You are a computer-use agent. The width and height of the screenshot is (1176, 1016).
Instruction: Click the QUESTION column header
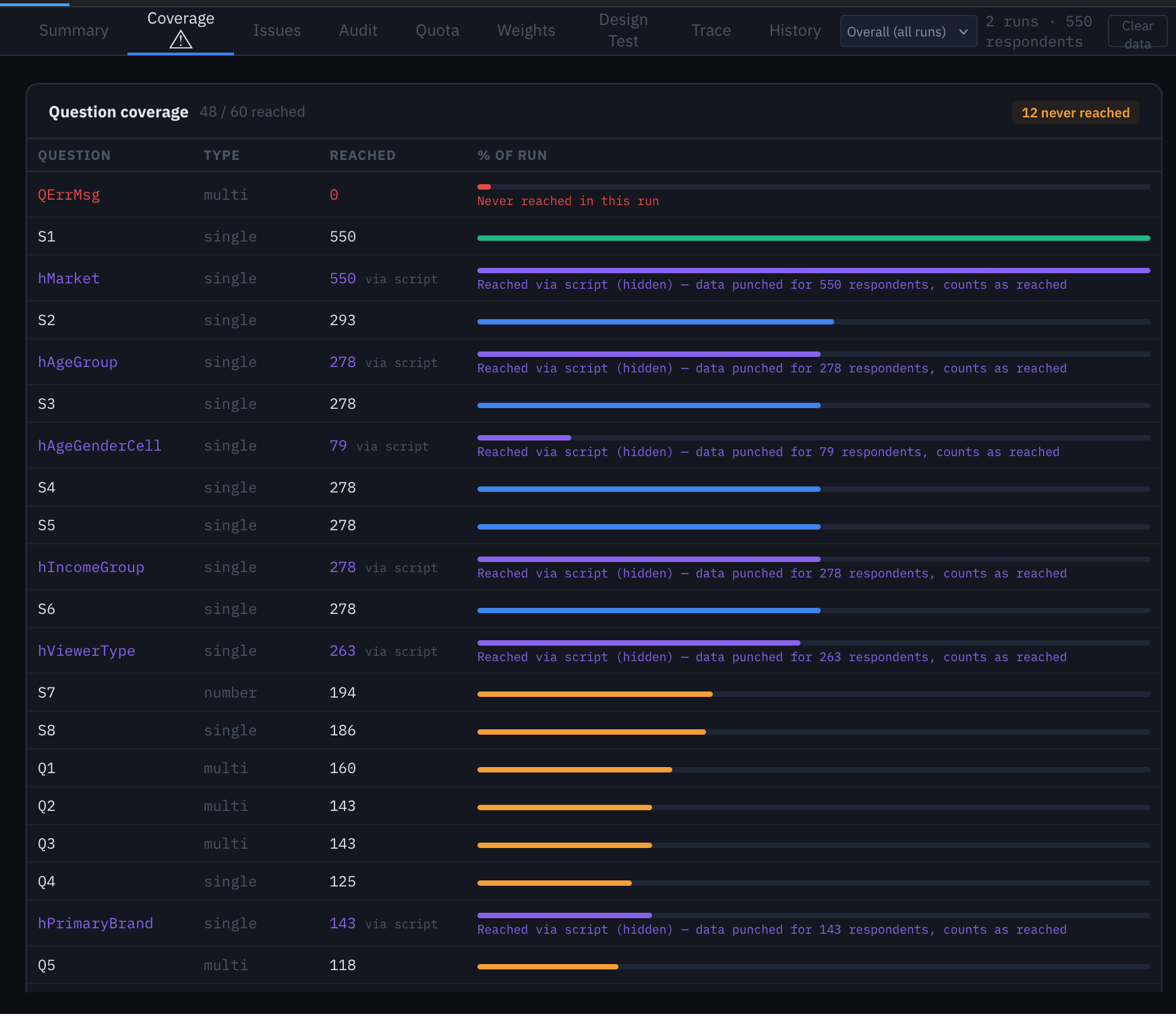(x=74, y=155)
